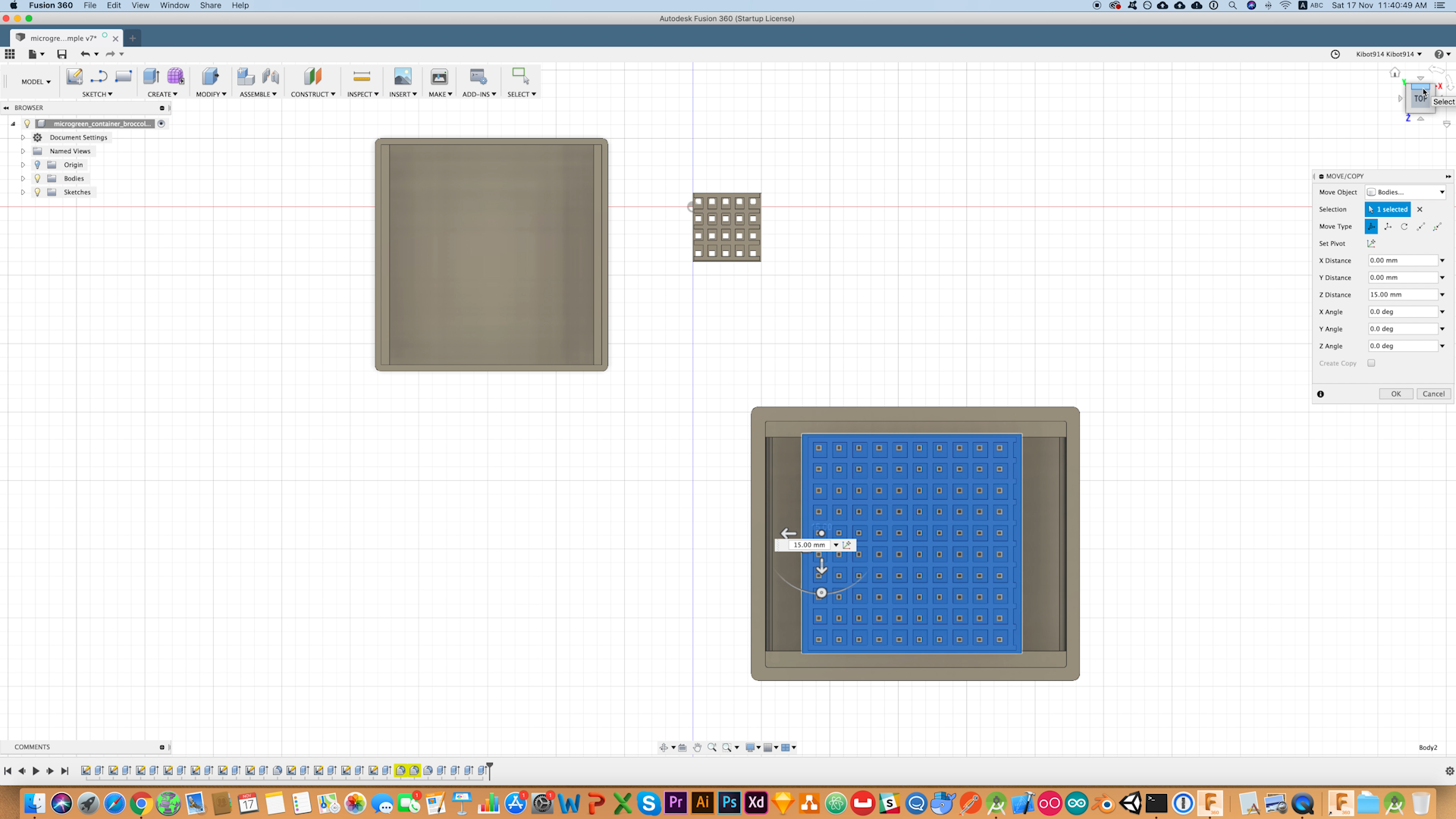Click OK in Move/Copy dialog

(x=1397, y=393)
